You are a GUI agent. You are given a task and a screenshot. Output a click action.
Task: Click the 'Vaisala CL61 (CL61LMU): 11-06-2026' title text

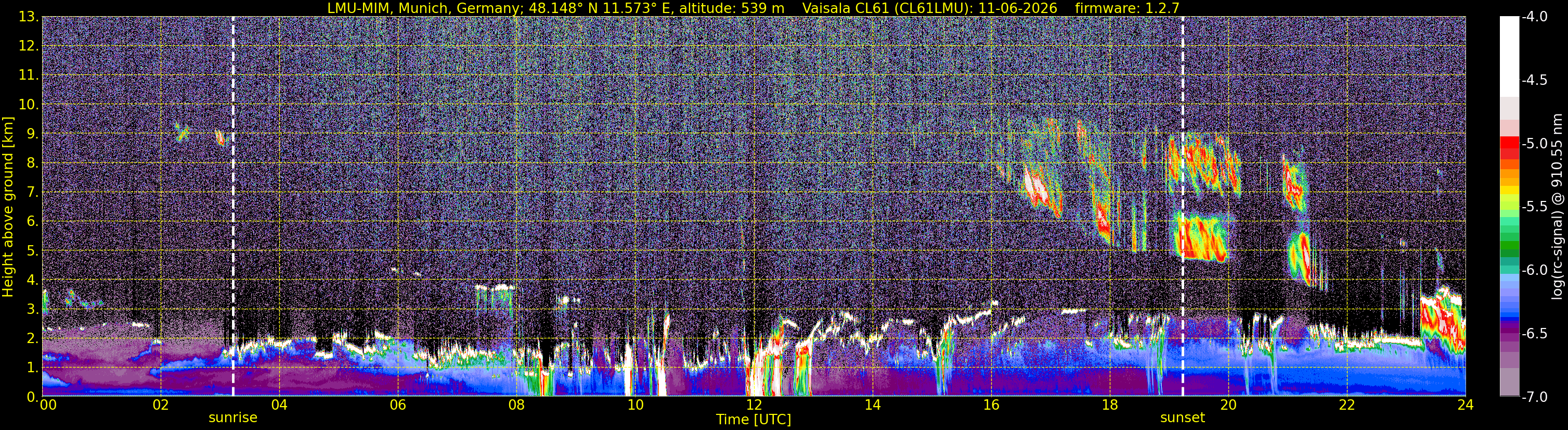929,8
